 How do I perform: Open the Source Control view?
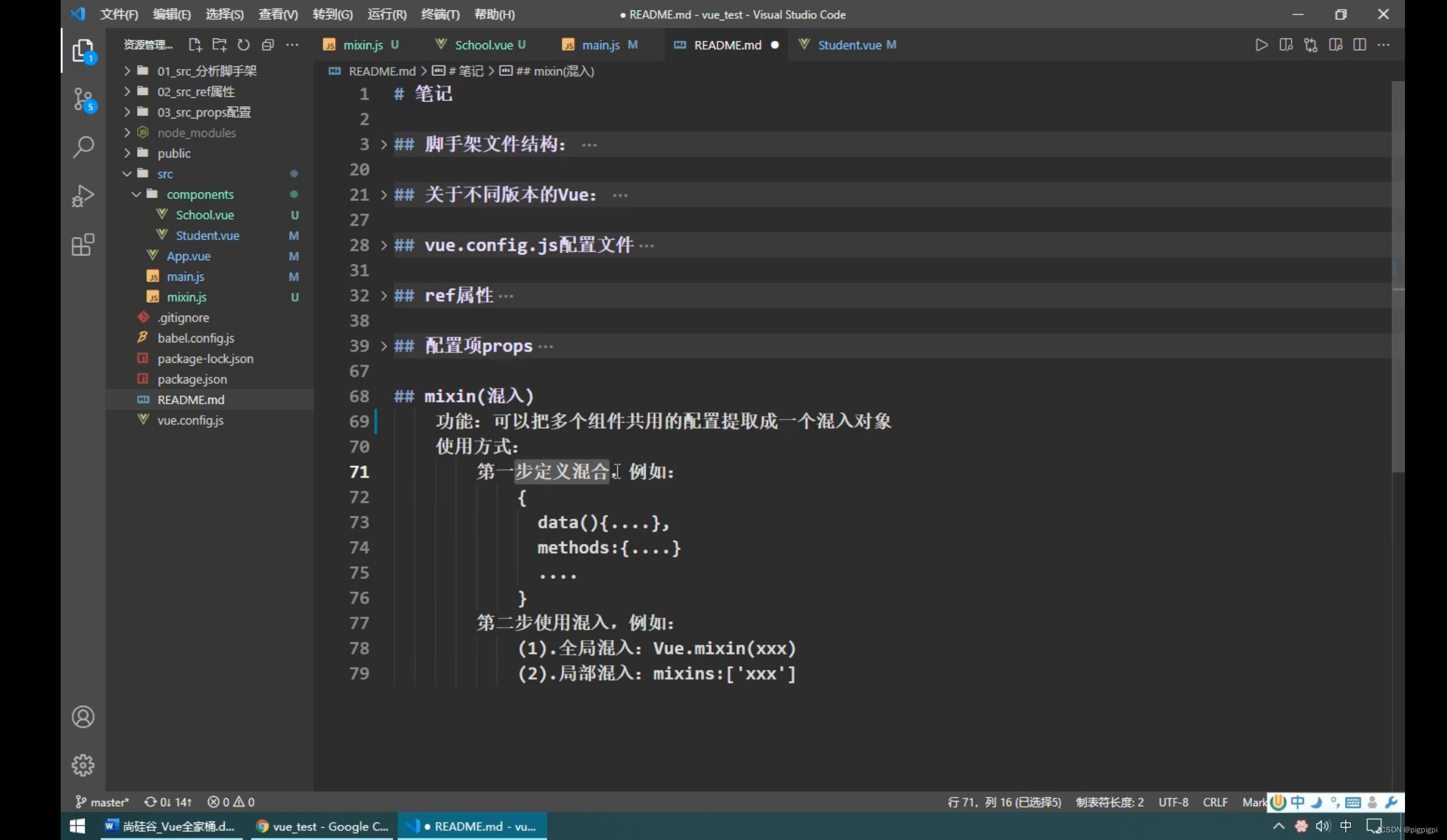[83, 100]
